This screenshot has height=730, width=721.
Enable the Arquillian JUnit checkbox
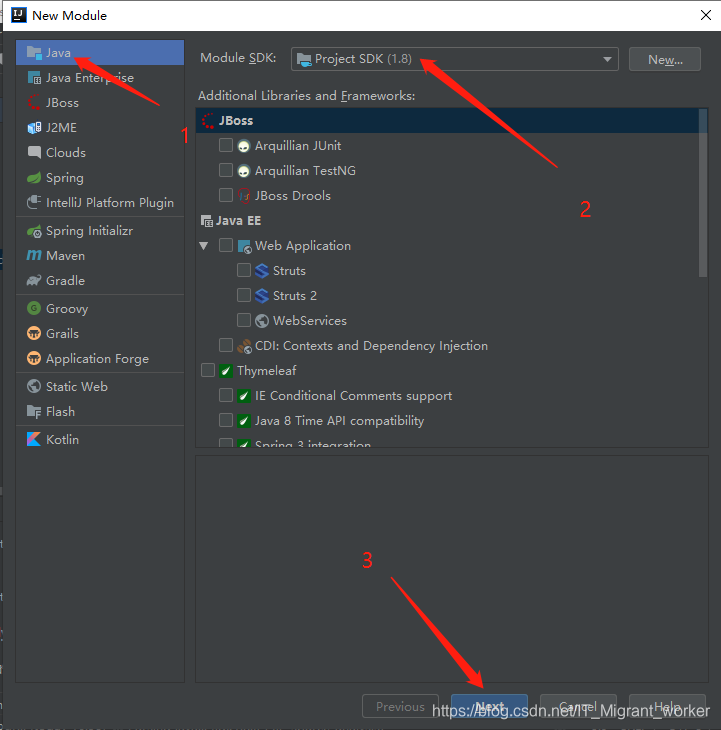point(226,145)
